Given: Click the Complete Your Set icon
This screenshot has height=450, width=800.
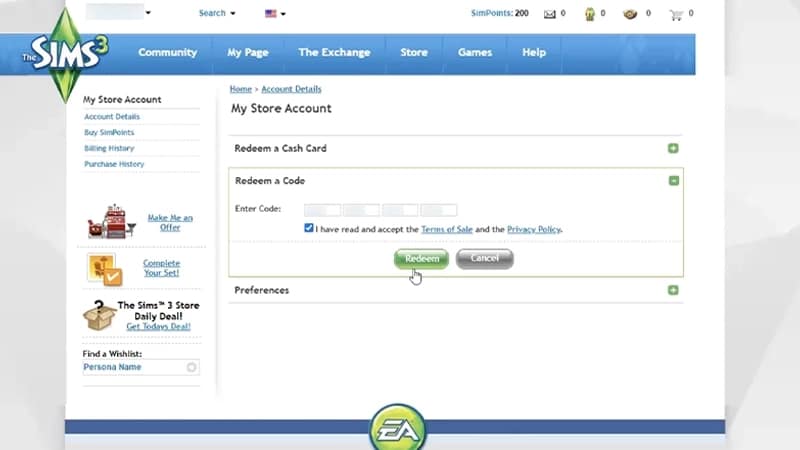Looking at the screenshot, I should pyautogui.click(x=105, y=268).
